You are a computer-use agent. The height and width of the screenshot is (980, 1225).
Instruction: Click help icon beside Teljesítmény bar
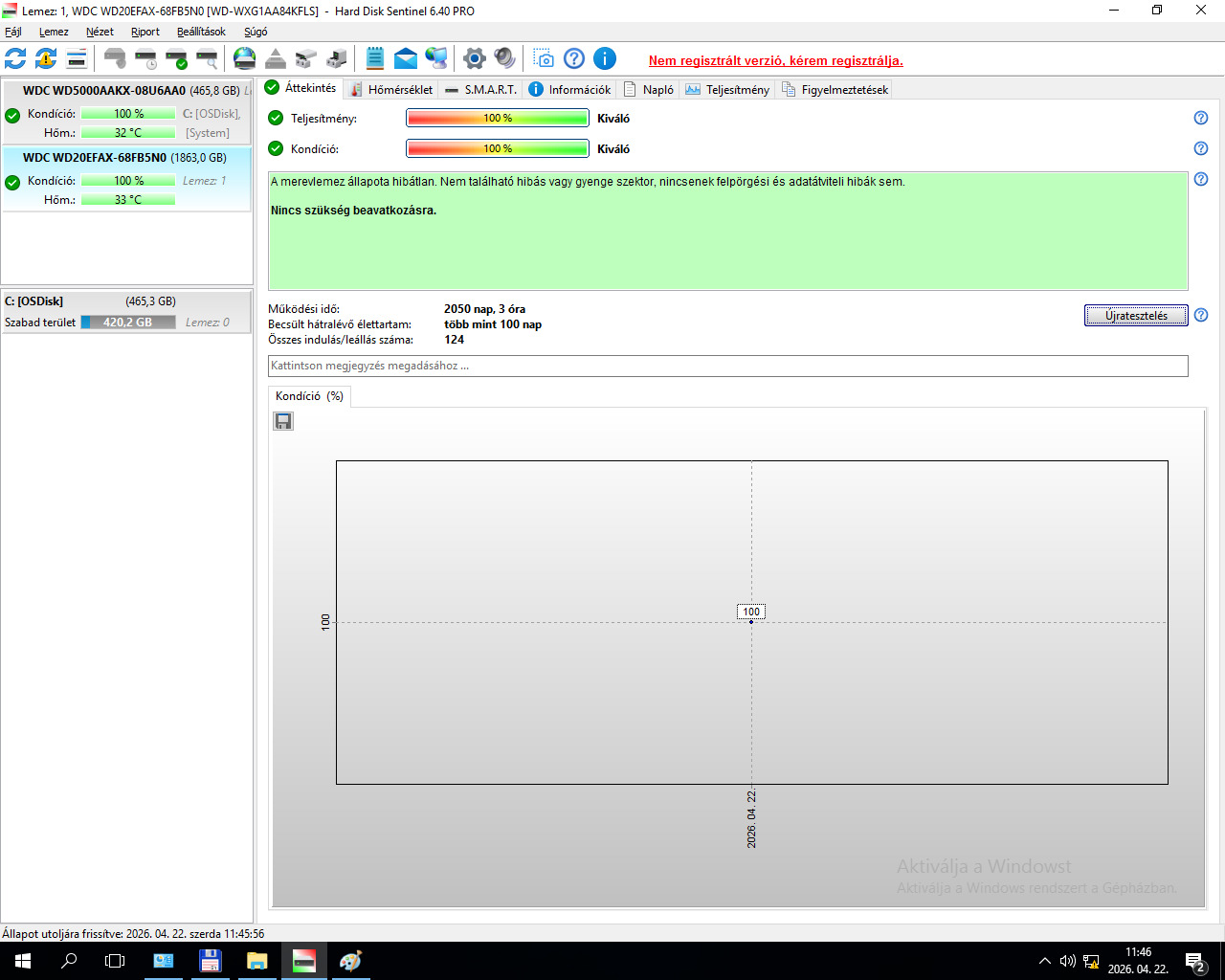1201,118
